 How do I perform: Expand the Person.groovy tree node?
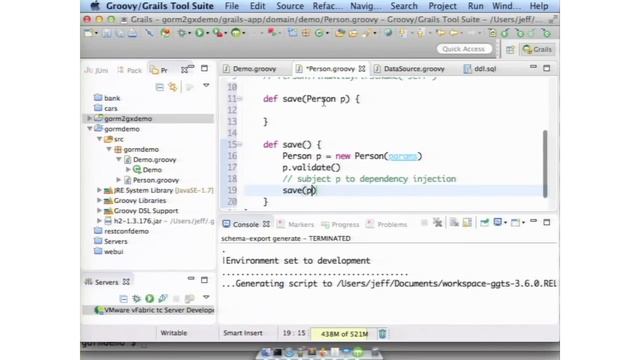tap(119, 180)
